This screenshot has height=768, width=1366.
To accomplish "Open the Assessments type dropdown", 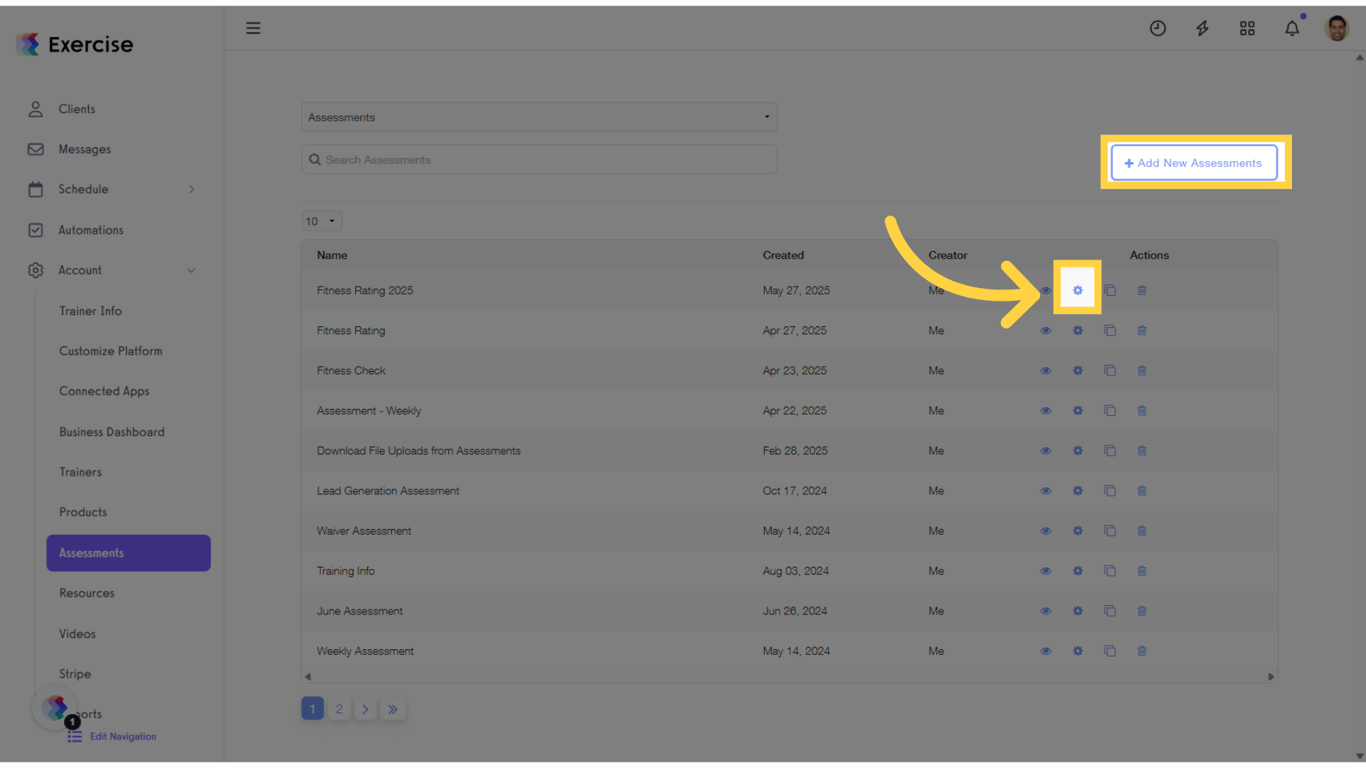I will coord(539,117).
